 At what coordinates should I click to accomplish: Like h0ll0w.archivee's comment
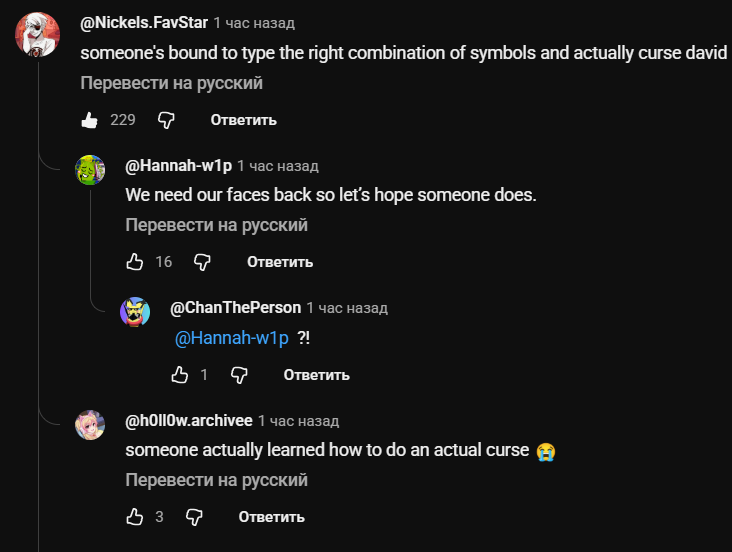pos(135,517)
